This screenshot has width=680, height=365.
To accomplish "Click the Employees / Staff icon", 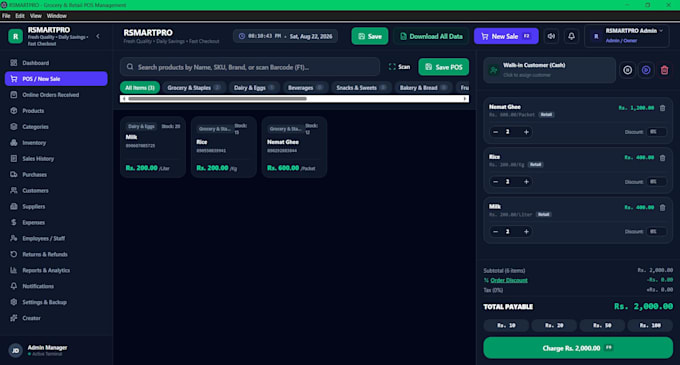I will [14, 238].
